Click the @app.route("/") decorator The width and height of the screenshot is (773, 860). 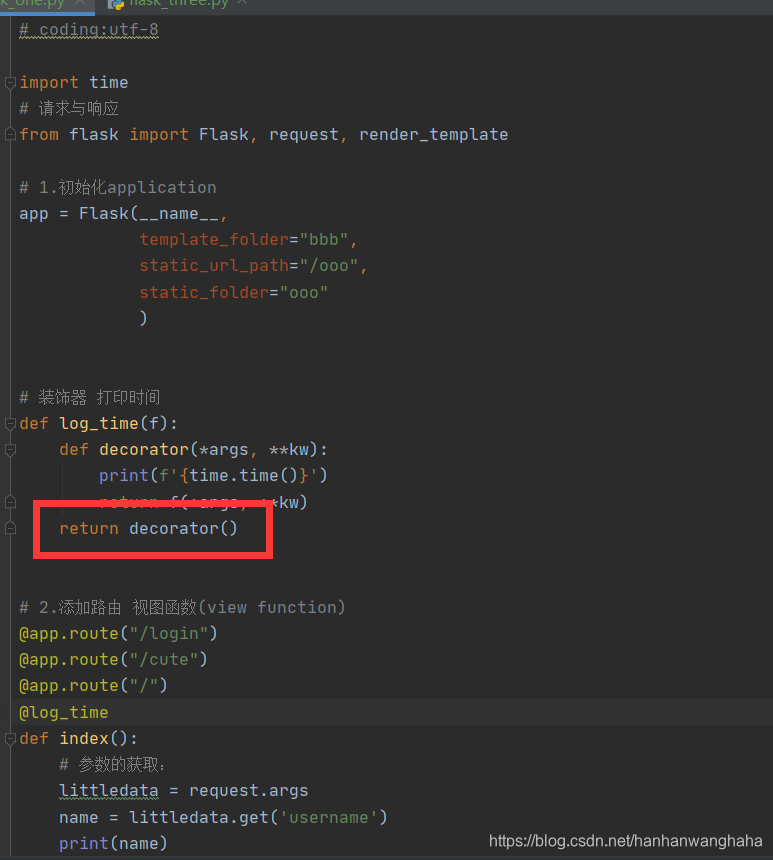(93, 686)
